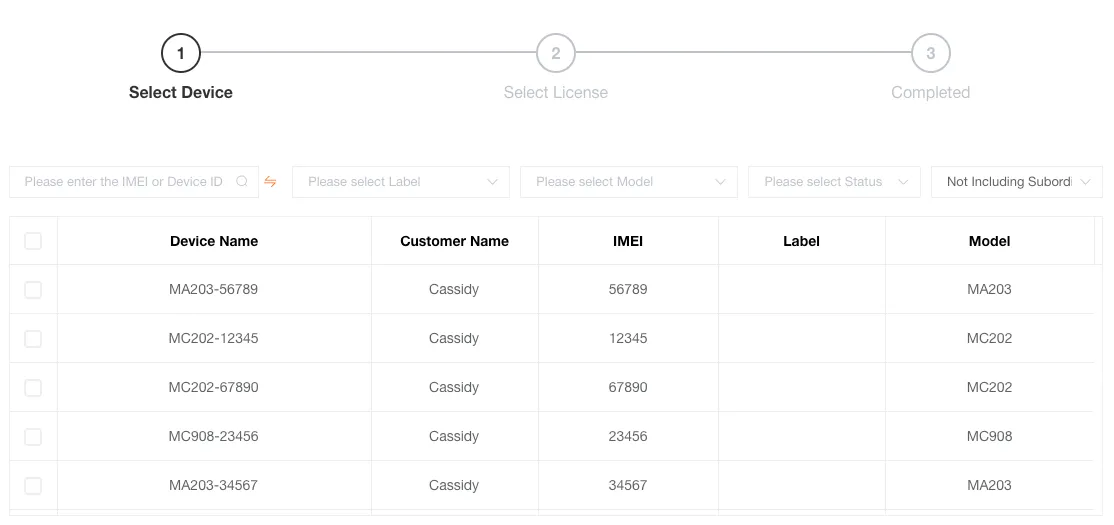Check the box for MA203-56789
Screen dimensions: 1114x525
tap(33, 290)
